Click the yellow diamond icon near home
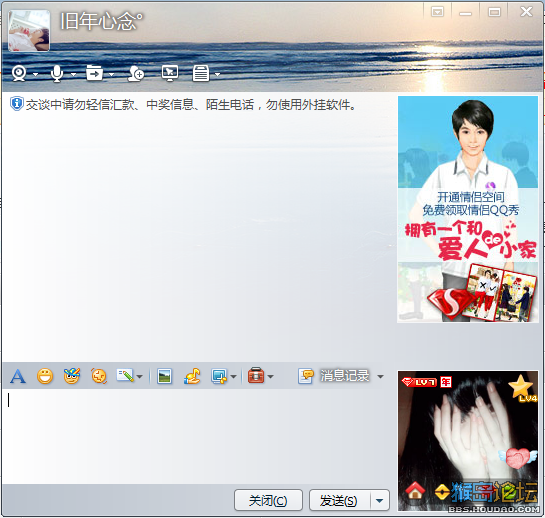545x518 pixels. point(442,492)
